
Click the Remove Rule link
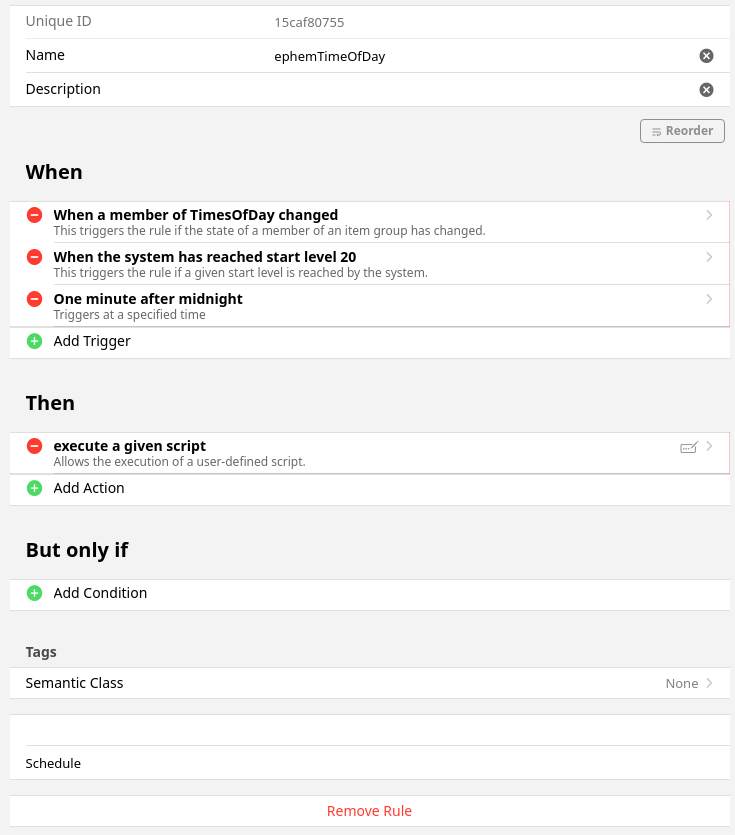(369, 811)
